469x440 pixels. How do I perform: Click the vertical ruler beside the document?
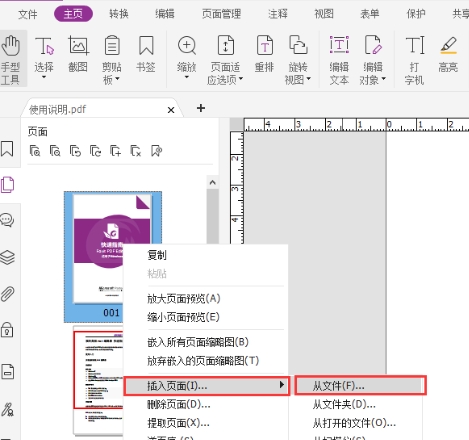[x=237, y=188]
